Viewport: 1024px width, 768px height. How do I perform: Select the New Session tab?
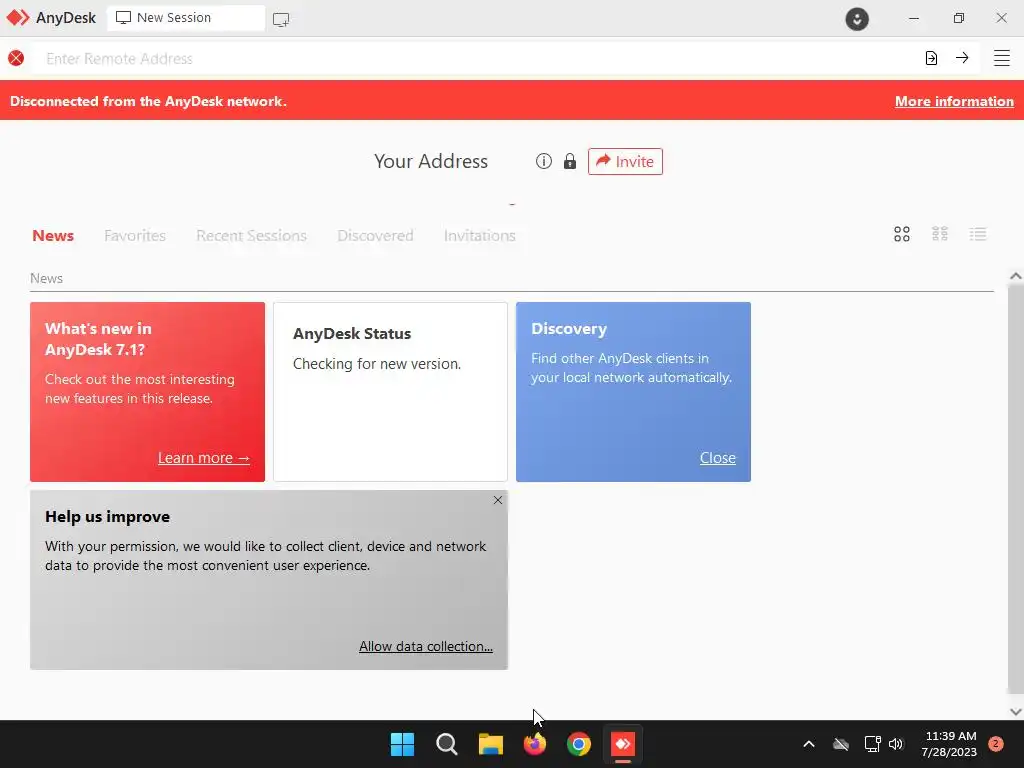coord(186,18)
